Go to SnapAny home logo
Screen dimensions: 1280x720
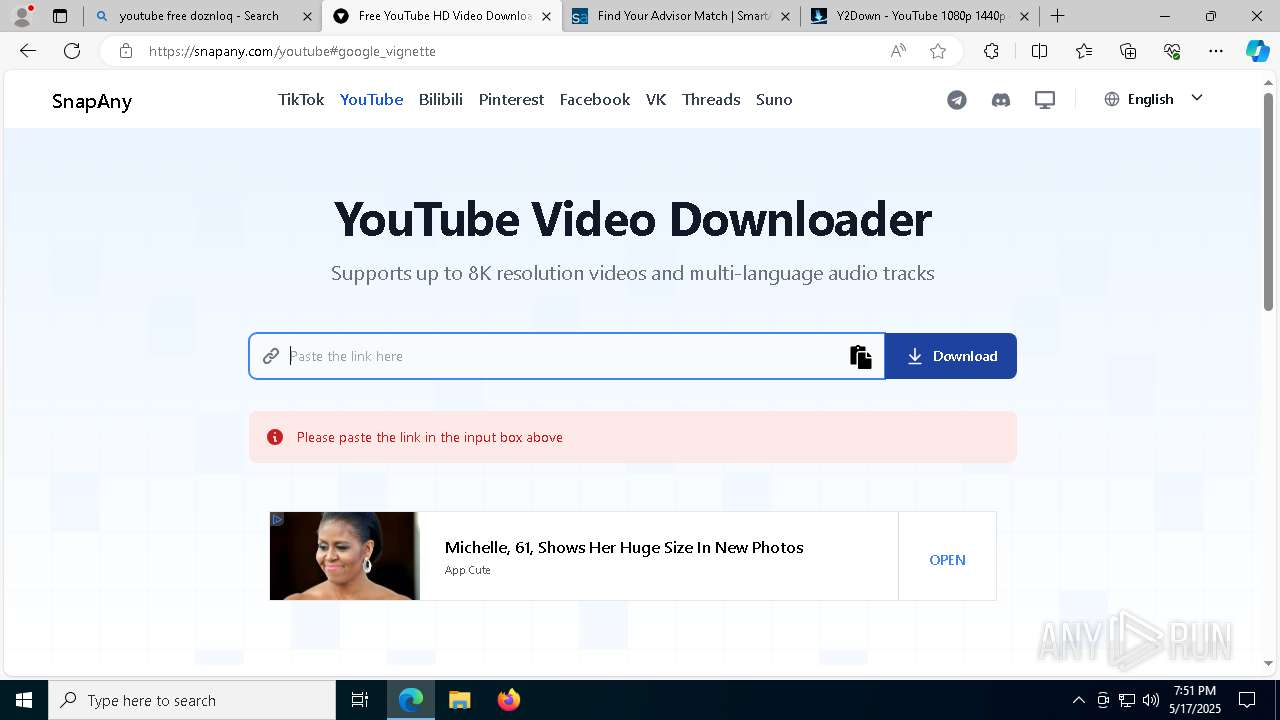(92, 101)
